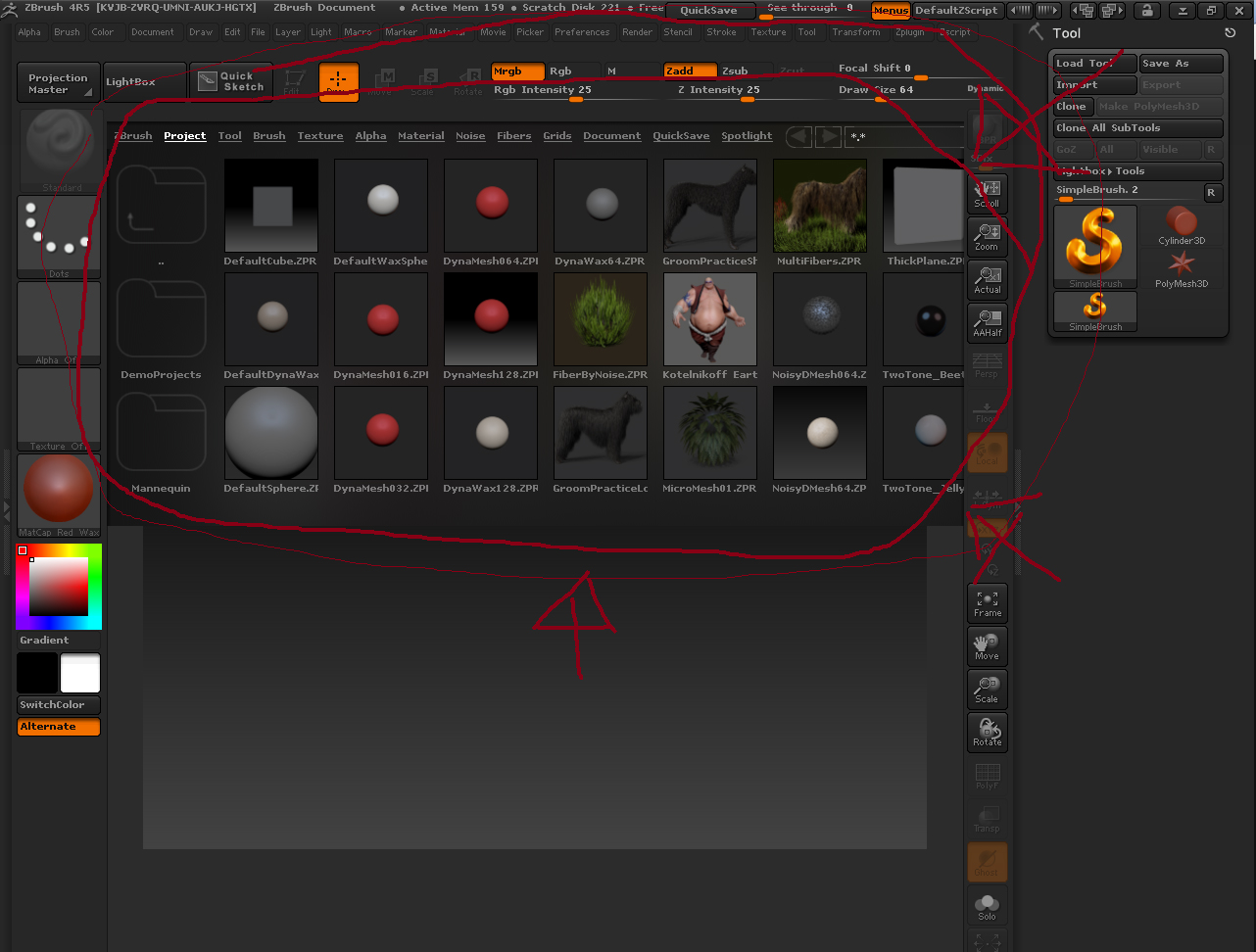Click the large SimpleBrush tool icon

coord(1095,246)
